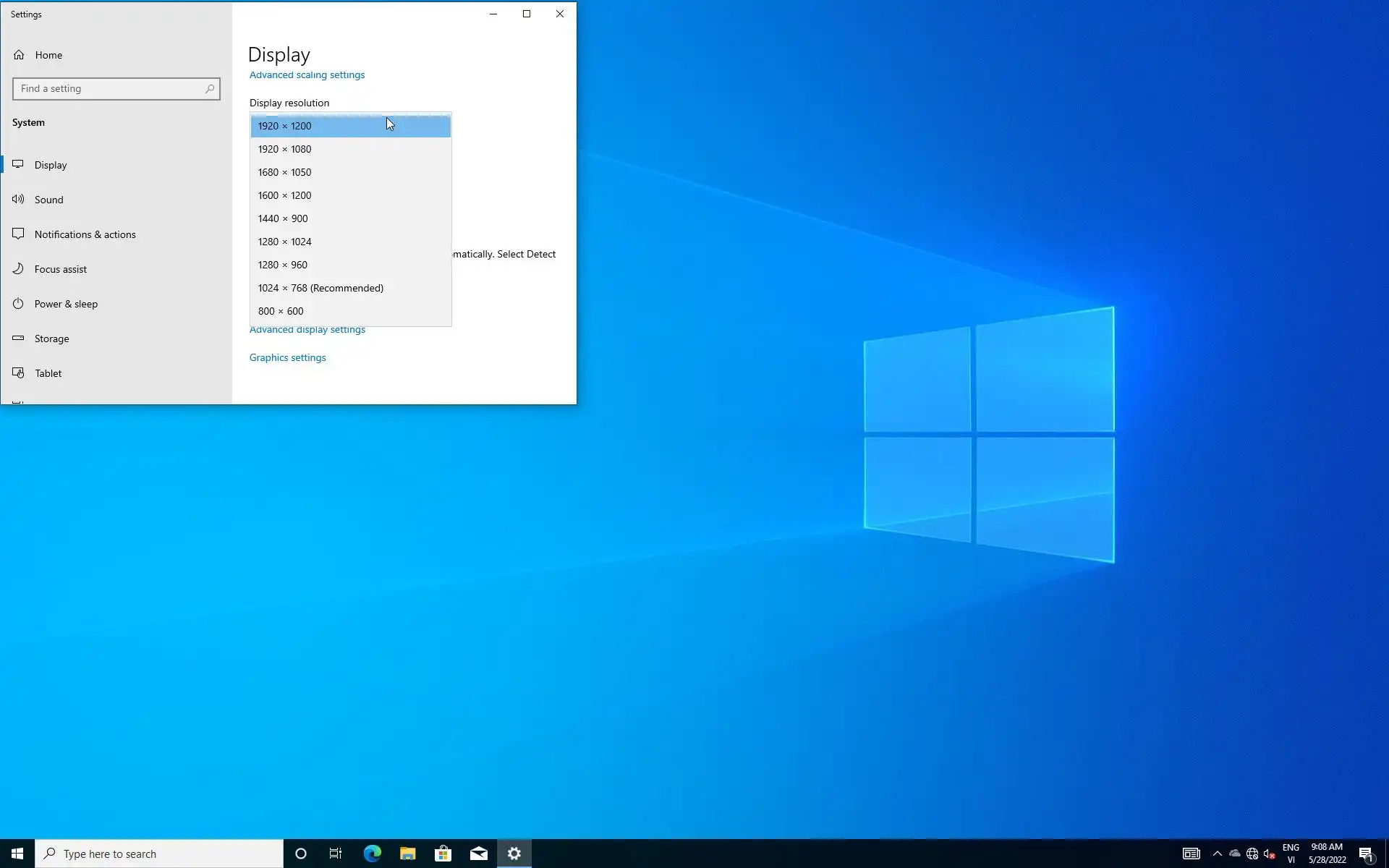Open Advanced scaling settings link
The image size is (1389, 868).
307,75
